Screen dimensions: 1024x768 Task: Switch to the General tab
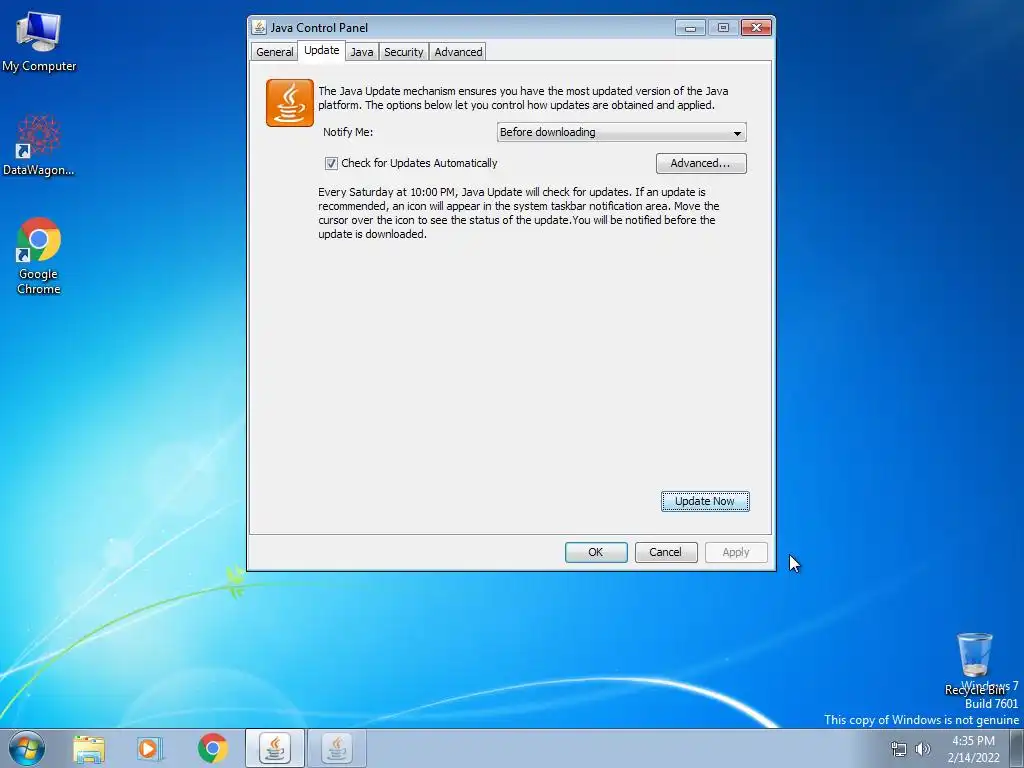coord(274,52)
